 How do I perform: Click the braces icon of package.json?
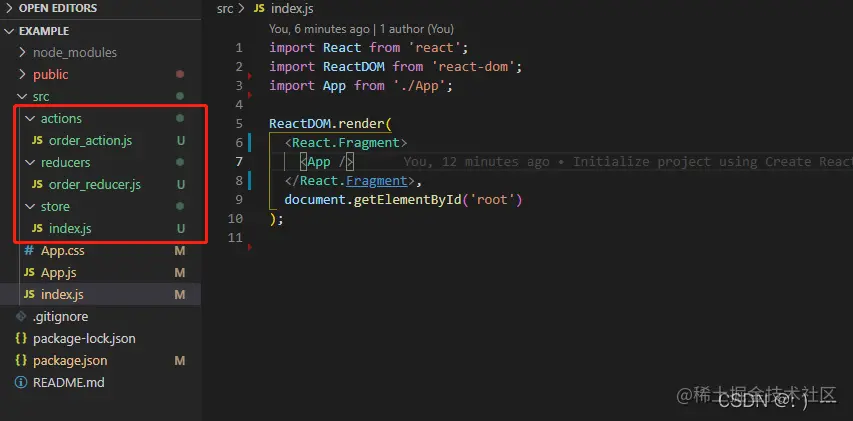(21, 361)
